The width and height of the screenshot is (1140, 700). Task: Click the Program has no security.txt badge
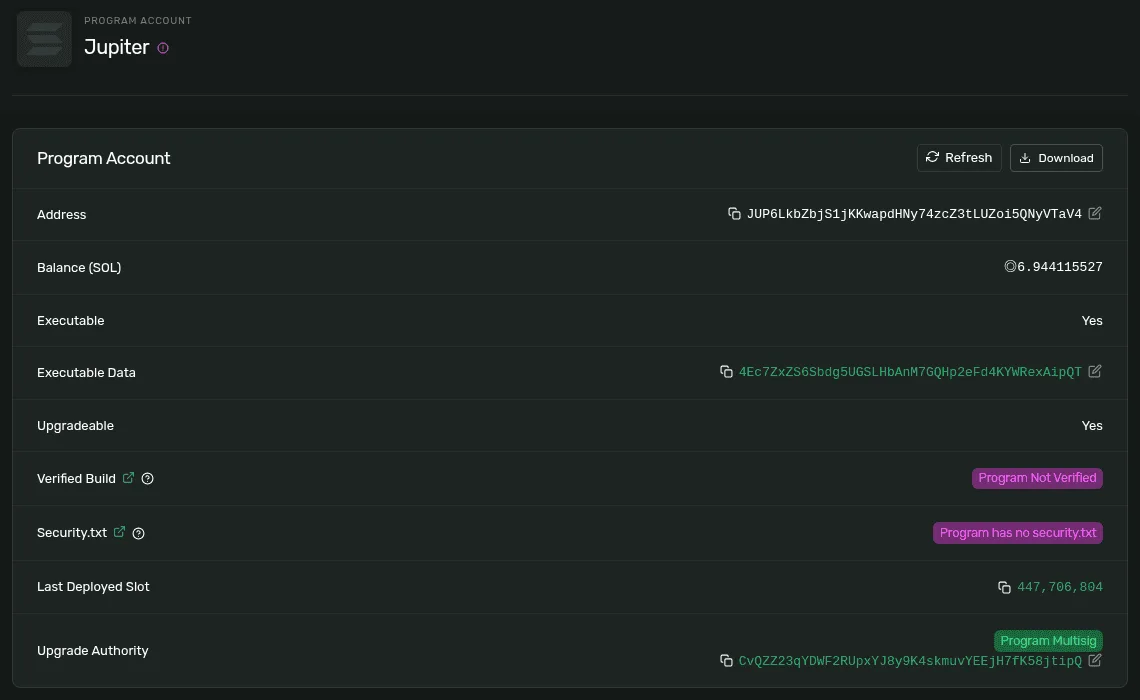[1017, 533]
